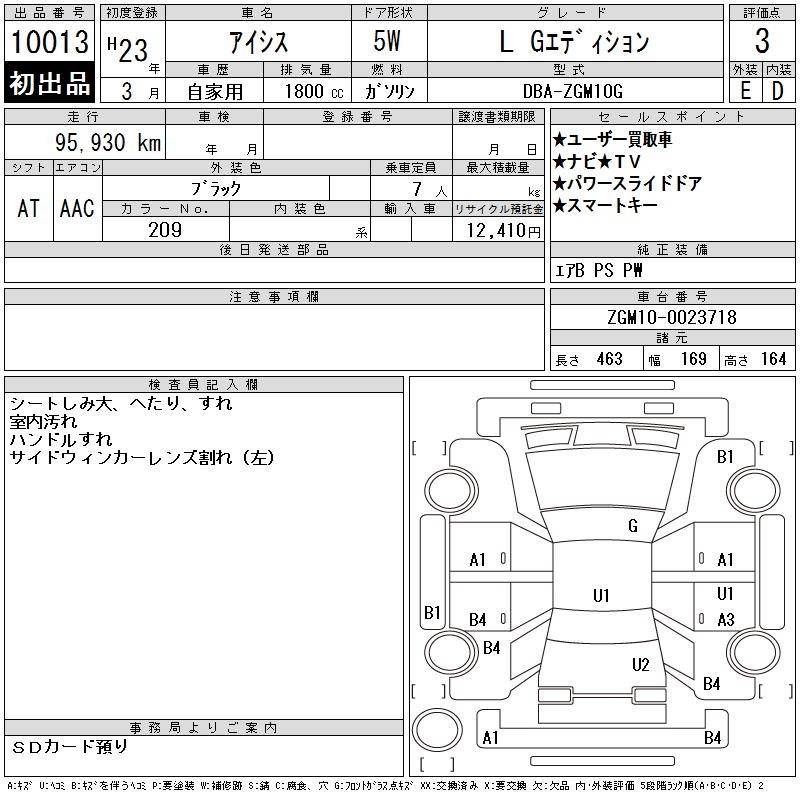Click the recycle deposit 12,410円 cell

498,230
